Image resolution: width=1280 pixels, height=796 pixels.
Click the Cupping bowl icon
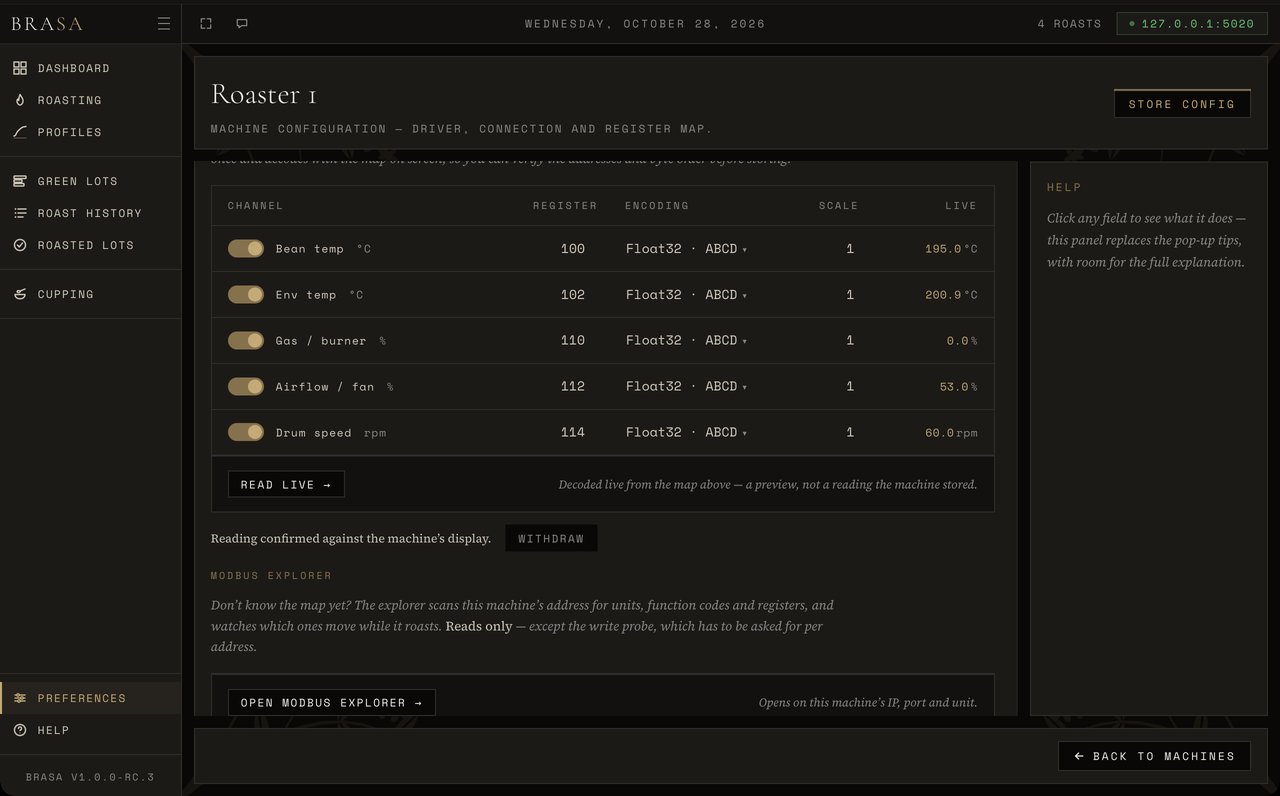tap(20, 294)
